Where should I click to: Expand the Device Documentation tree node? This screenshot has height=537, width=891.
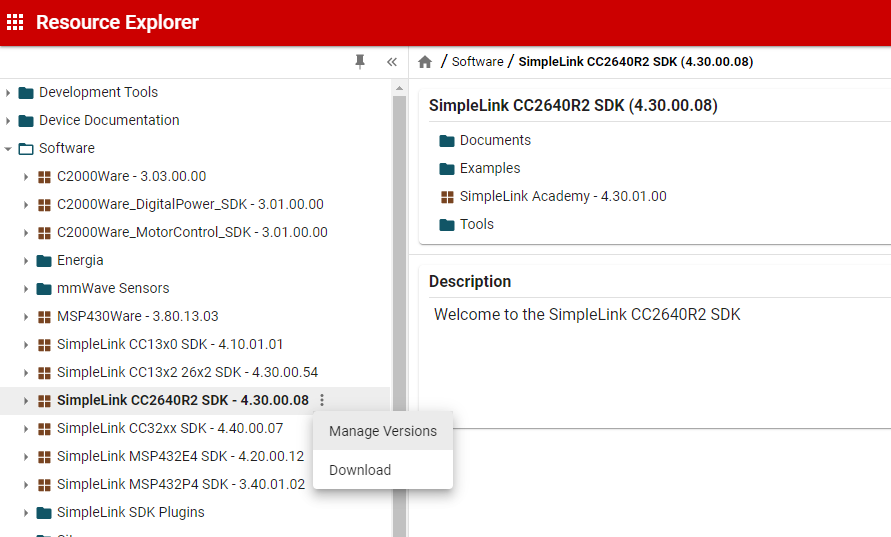tap(7, 120)
